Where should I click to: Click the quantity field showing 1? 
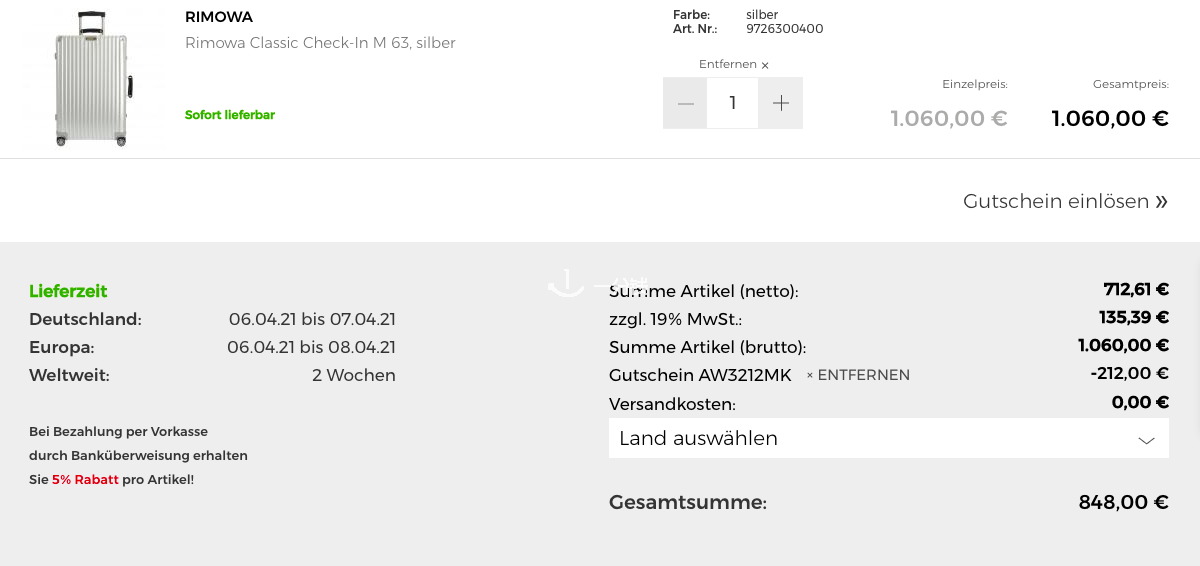(x=733, y=103)
